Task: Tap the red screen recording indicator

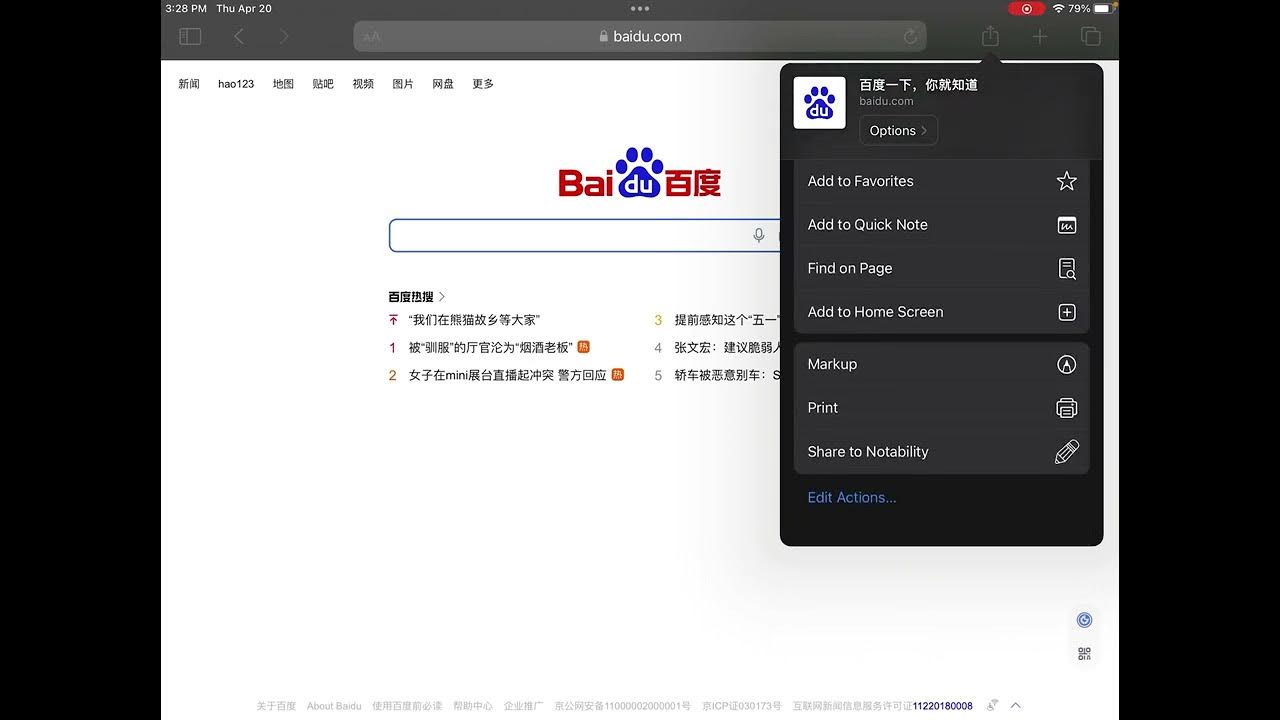Action: pyautogui.click(x=1026, y=8)
